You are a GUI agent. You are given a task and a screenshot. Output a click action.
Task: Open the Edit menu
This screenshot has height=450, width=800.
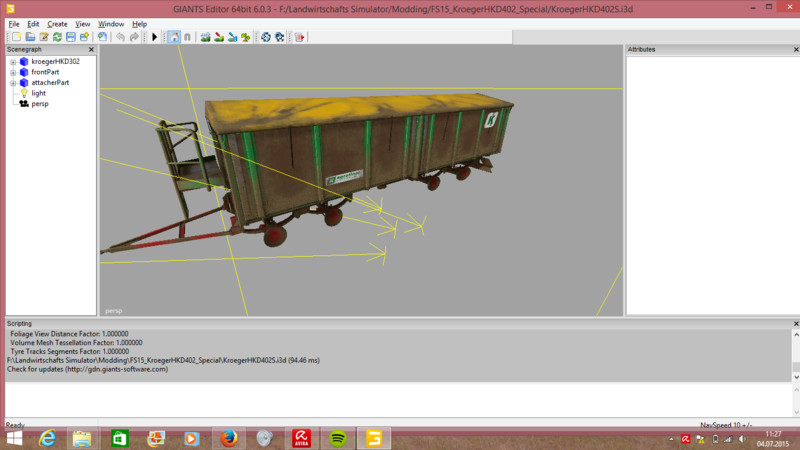(33, 24)
